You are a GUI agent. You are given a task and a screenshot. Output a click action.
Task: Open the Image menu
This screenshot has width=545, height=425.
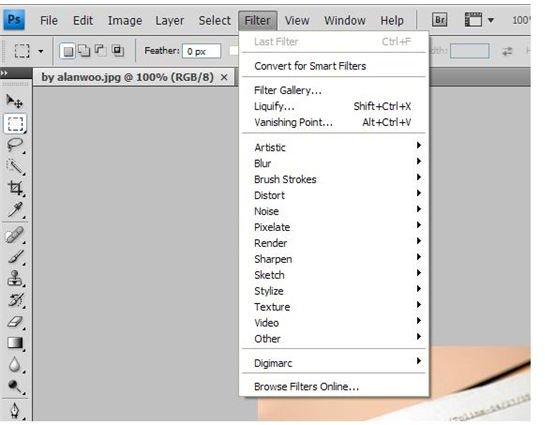[125, 21]
